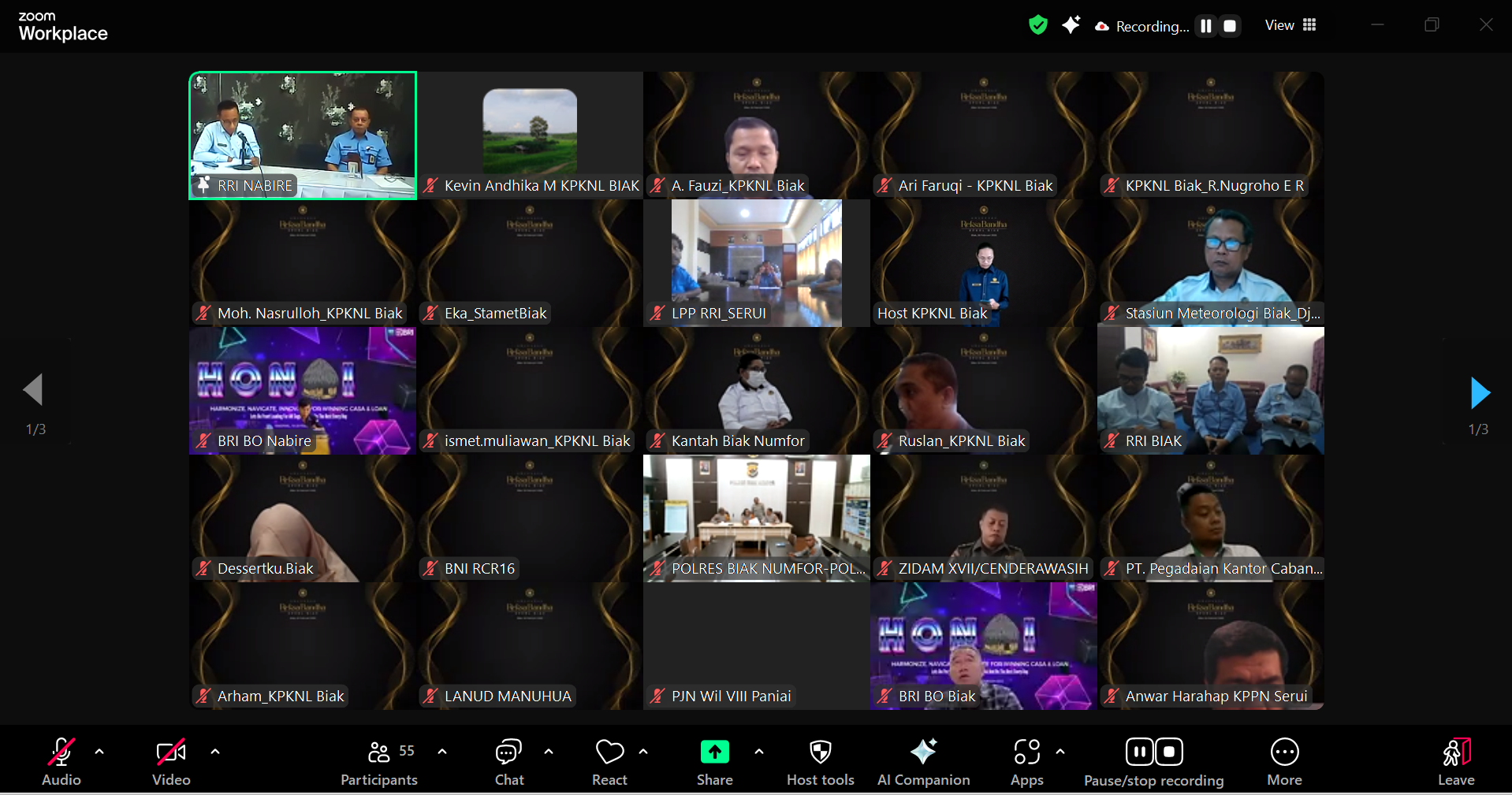Image resolution: width=1512 pixels, height=795 pixels.
Task: Start screen sharing with Share button
Action: (x=714, y=762)
